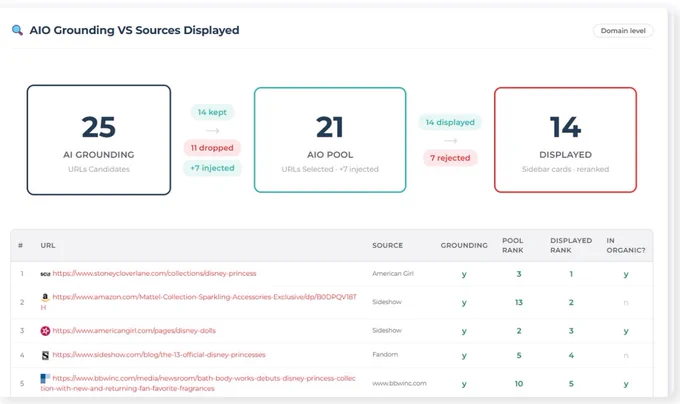The image size is (680, 404).
Task: Click the GROUNDING column header
Action: [x=464, y=245]
